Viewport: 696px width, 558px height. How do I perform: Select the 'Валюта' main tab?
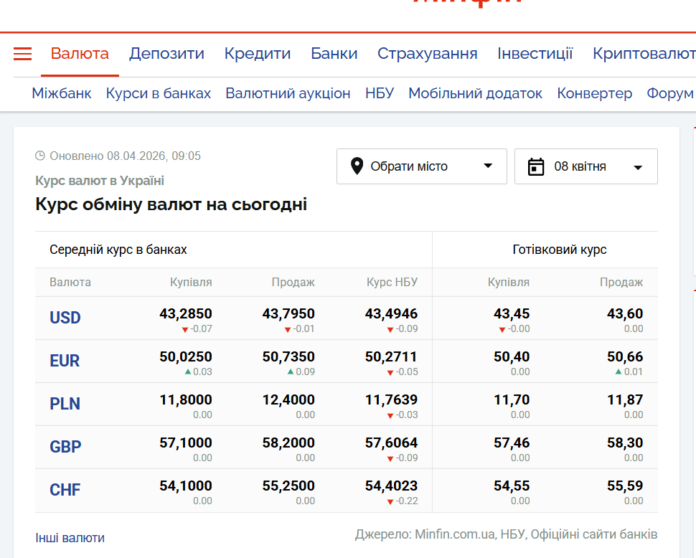pyautogui.click(x=80, y=54)
